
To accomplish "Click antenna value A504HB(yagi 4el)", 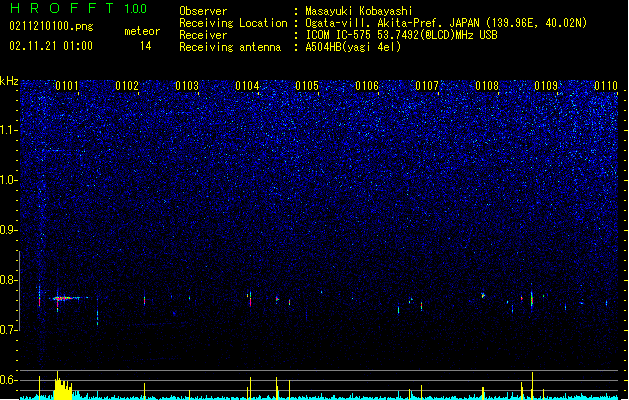I will click(353, 47).
